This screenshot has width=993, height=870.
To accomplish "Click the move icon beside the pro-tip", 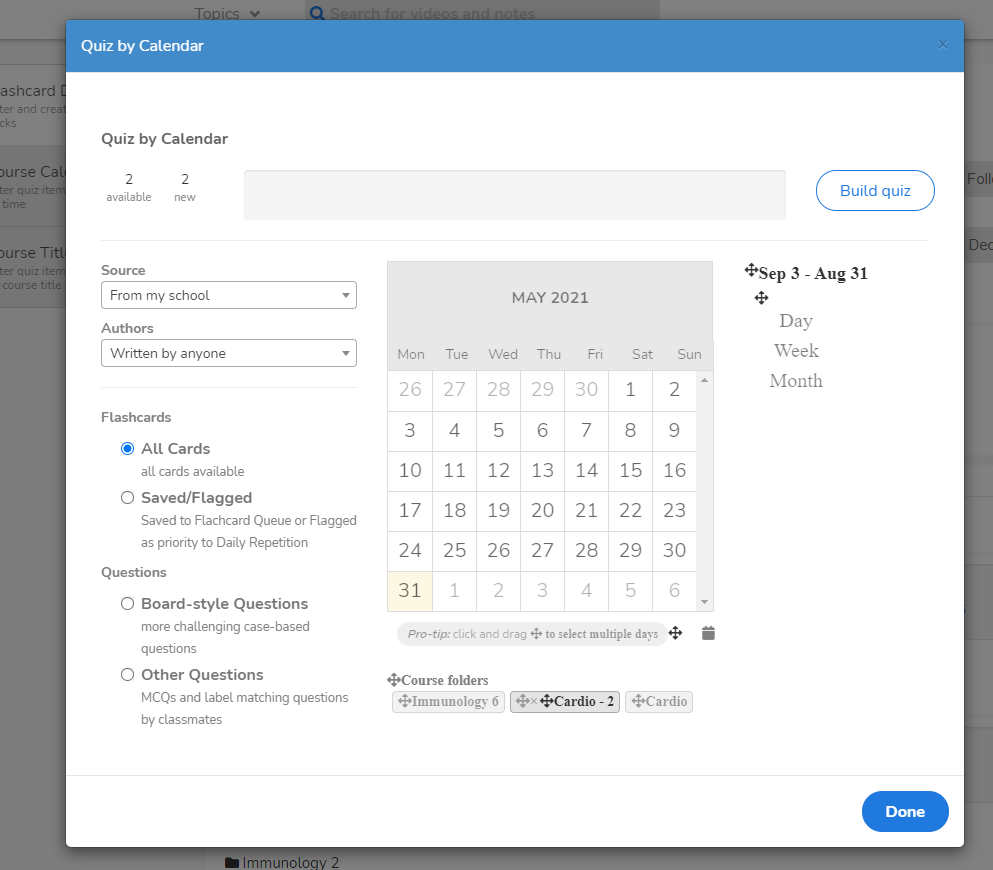I will [676, 633].
